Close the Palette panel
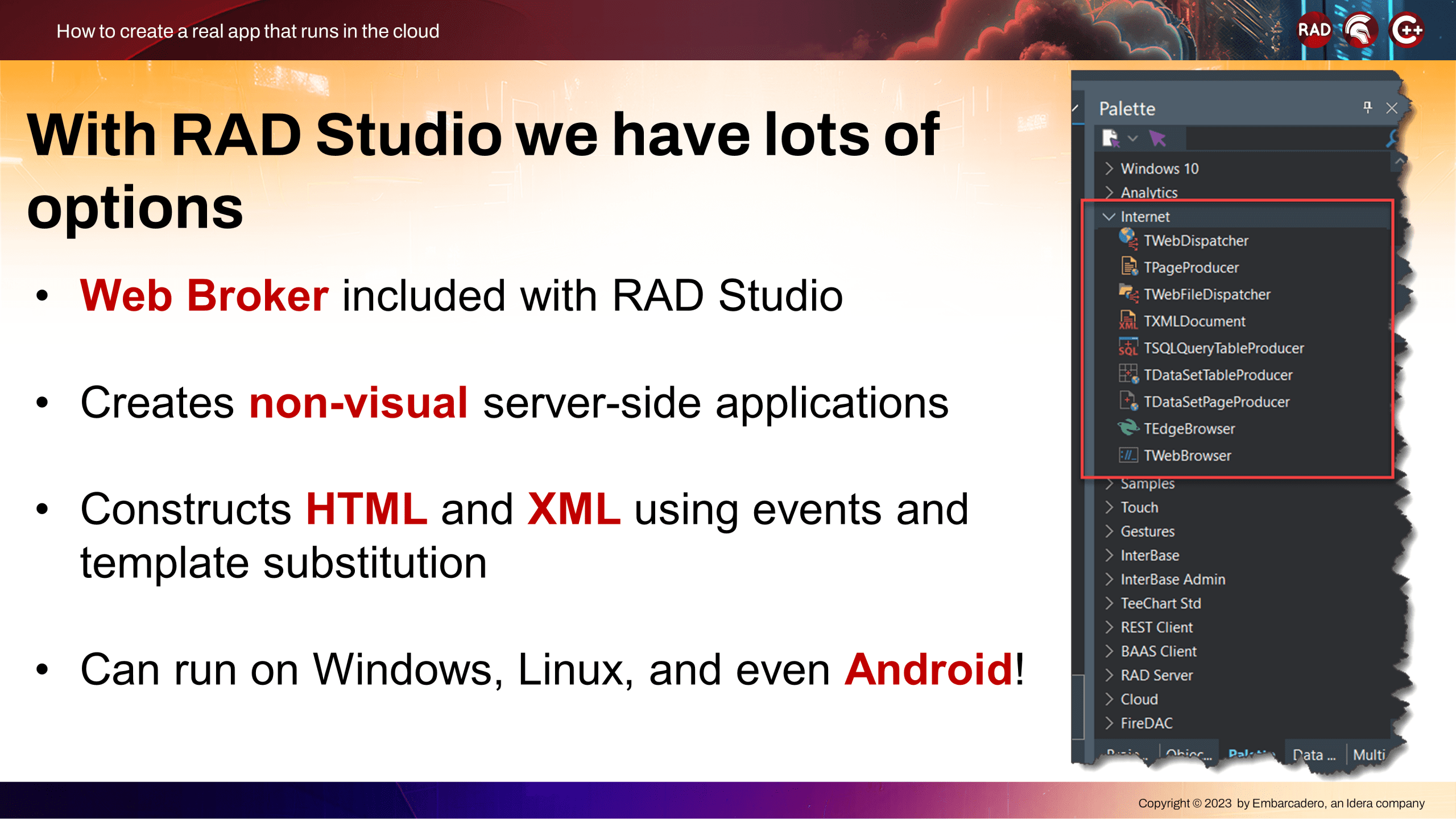Screen dimensions: 1456x819 pyautogui.click(x=1392, y=108)
